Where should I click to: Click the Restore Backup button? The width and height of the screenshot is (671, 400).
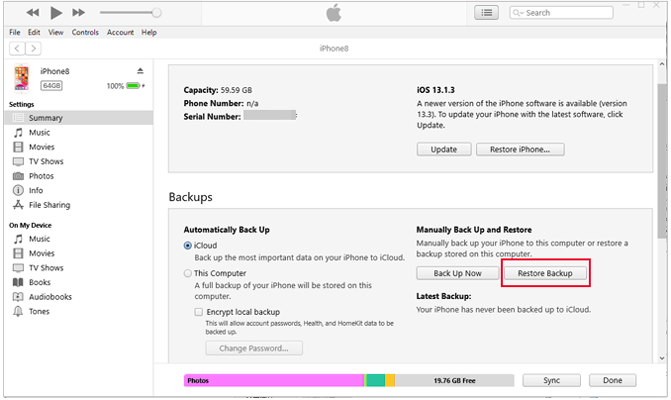pyautogui.click(x=545, y=273)
